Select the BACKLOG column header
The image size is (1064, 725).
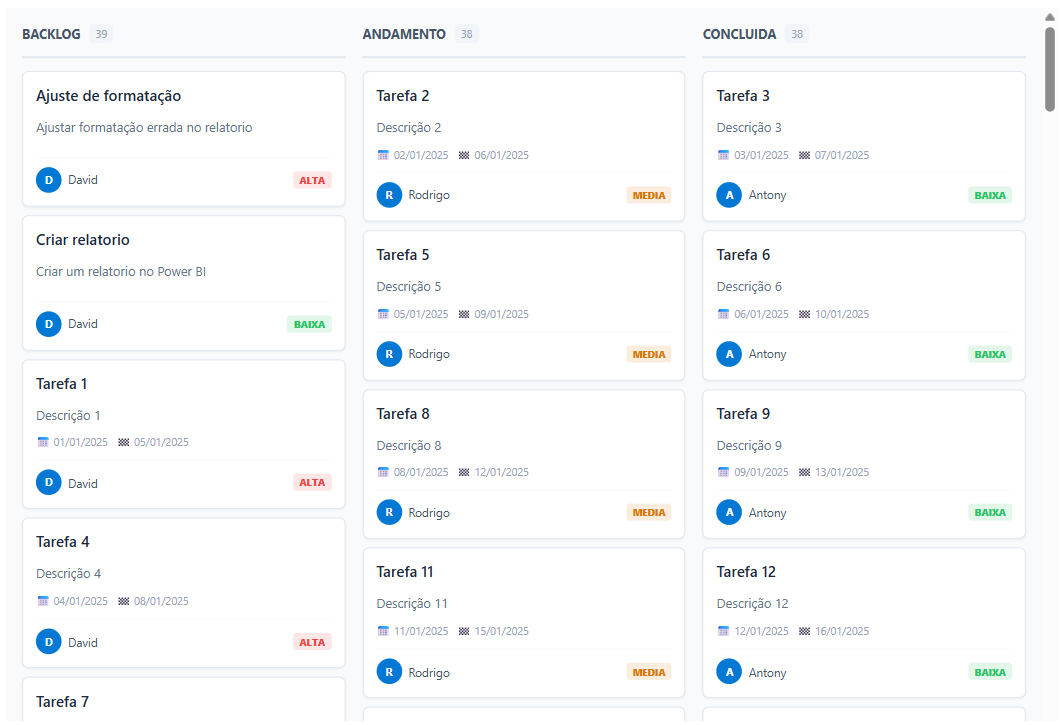(51, 34)
